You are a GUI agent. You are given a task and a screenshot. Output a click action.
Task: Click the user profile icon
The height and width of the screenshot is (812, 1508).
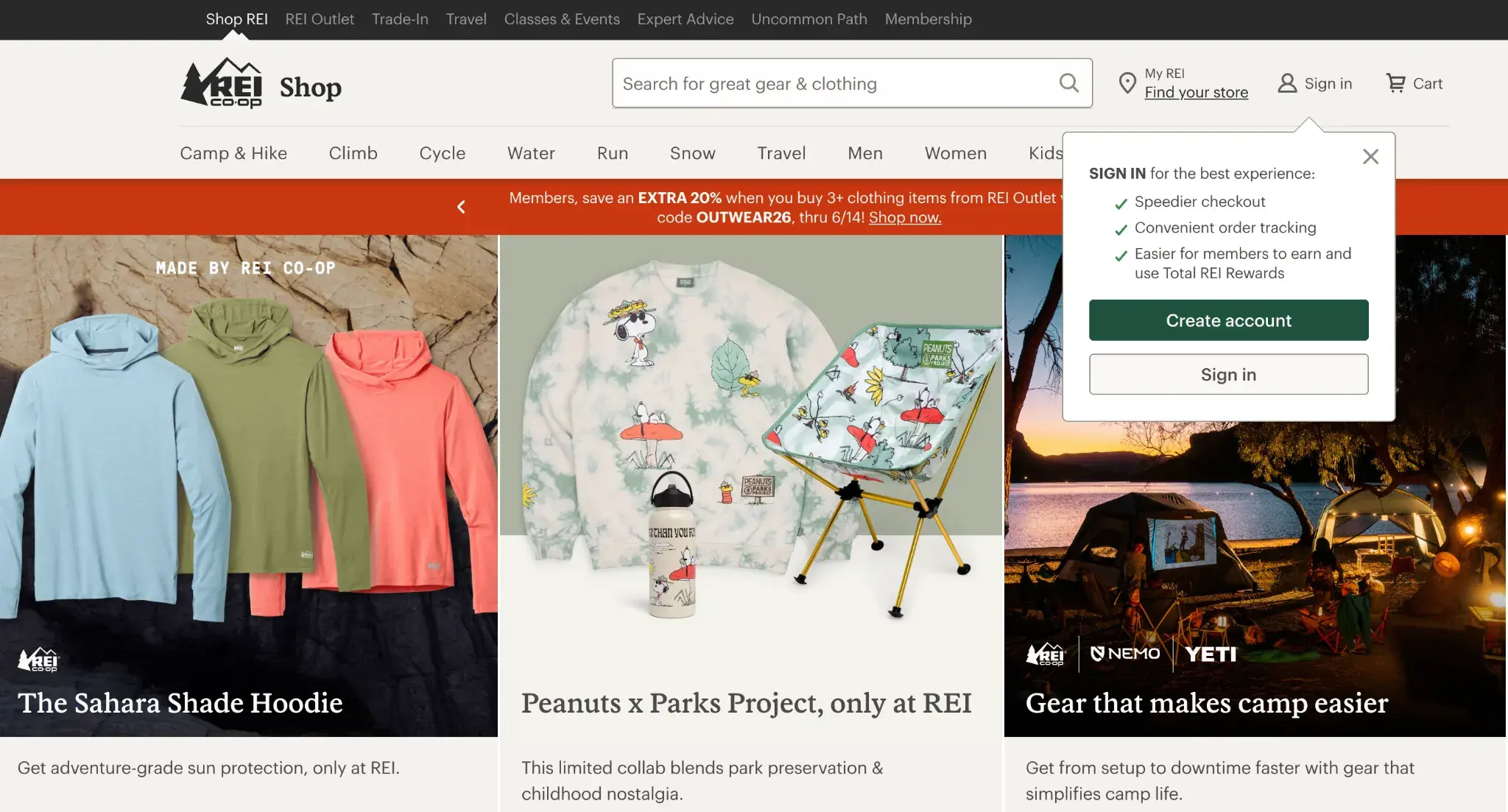point(1286,83)
